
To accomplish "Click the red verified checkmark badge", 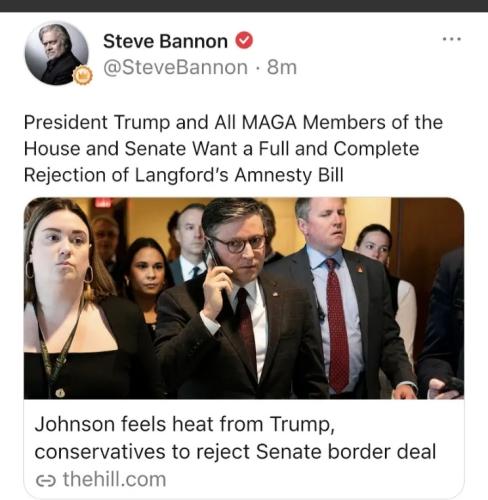I will click(x=244, y=40).
